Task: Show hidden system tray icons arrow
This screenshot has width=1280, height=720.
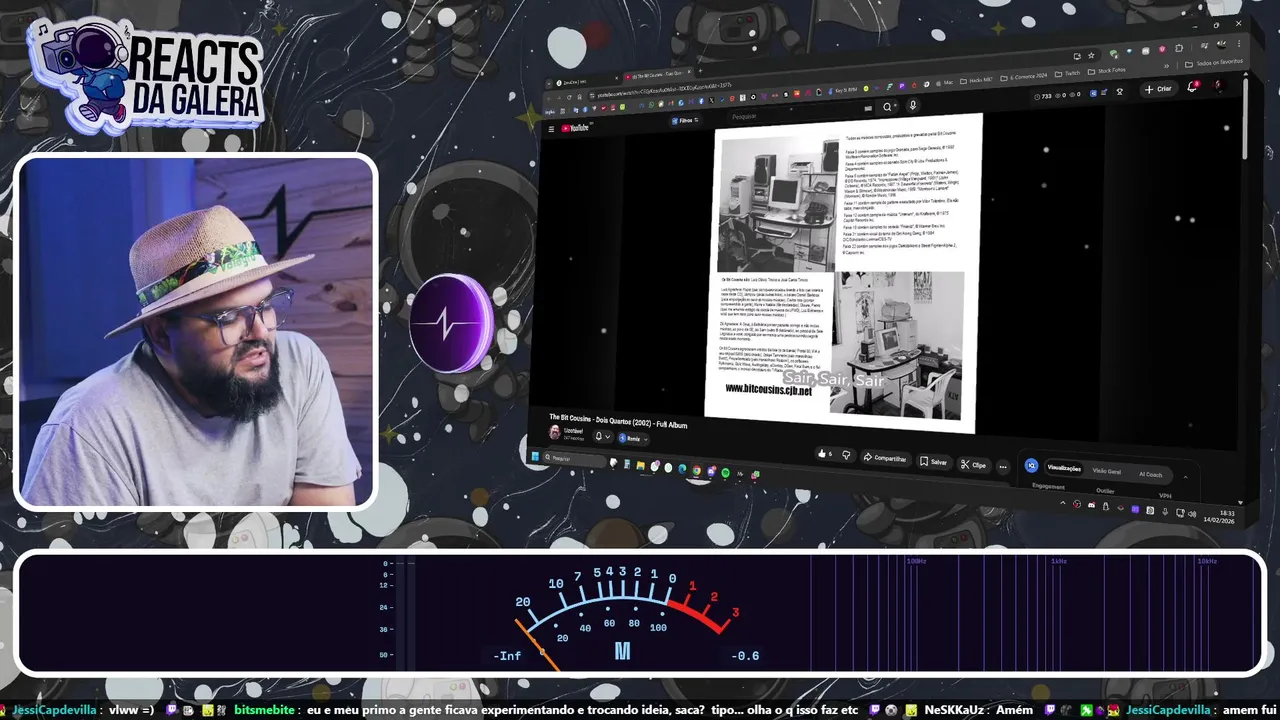Action: coord(1062,503)
